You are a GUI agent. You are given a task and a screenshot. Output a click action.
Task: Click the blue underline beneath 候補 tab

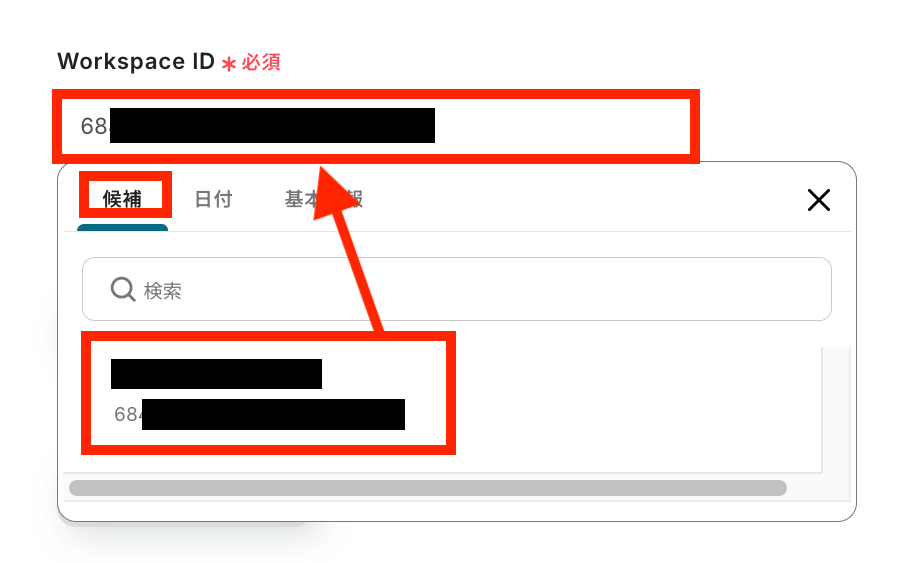(122, 228)
